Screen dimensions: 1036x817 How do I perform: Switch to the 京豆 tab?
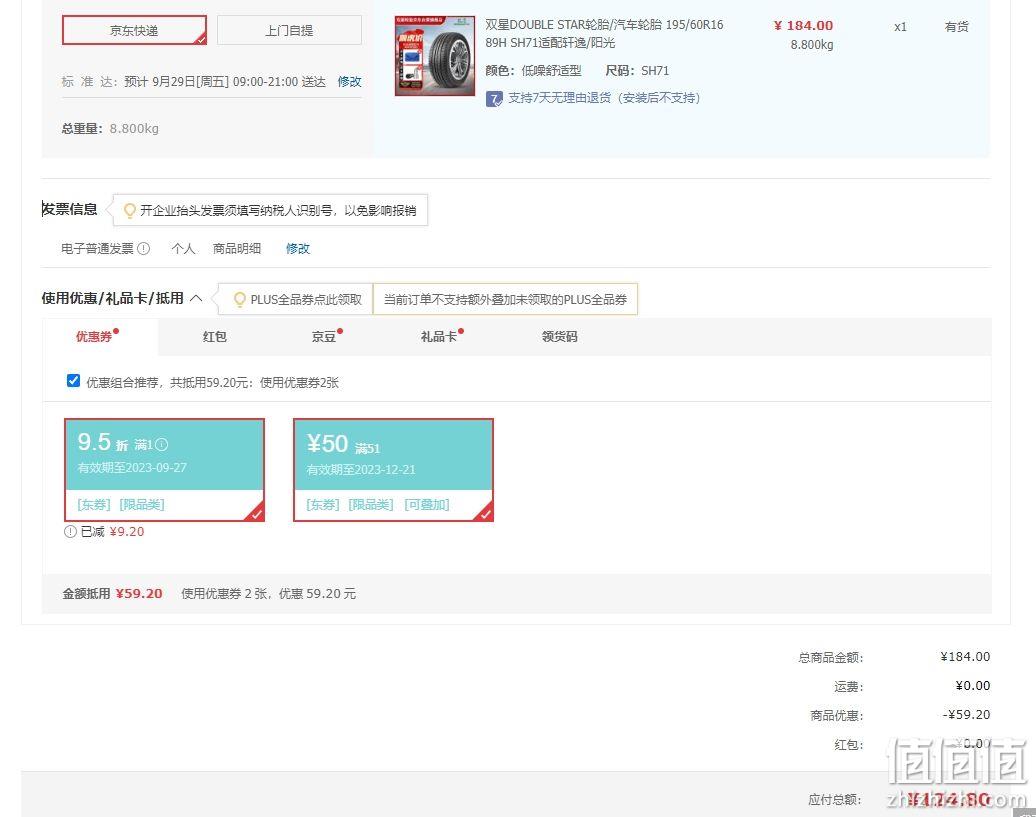tap(324, 337)
